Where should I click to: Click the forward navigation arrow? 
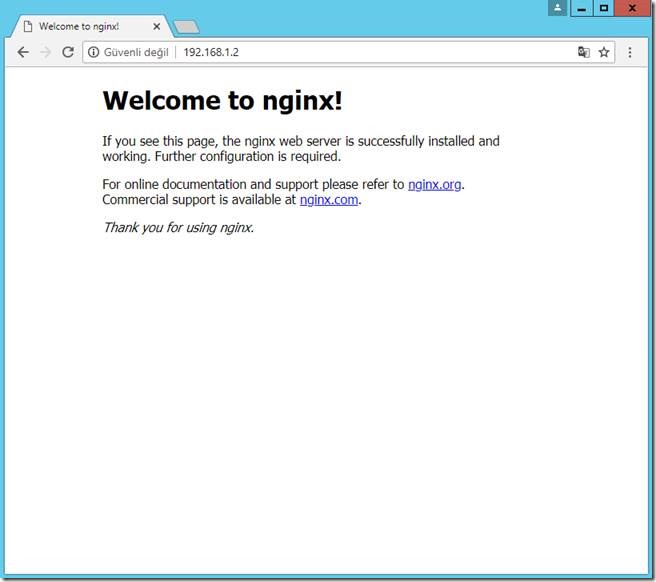click(45, 52)
